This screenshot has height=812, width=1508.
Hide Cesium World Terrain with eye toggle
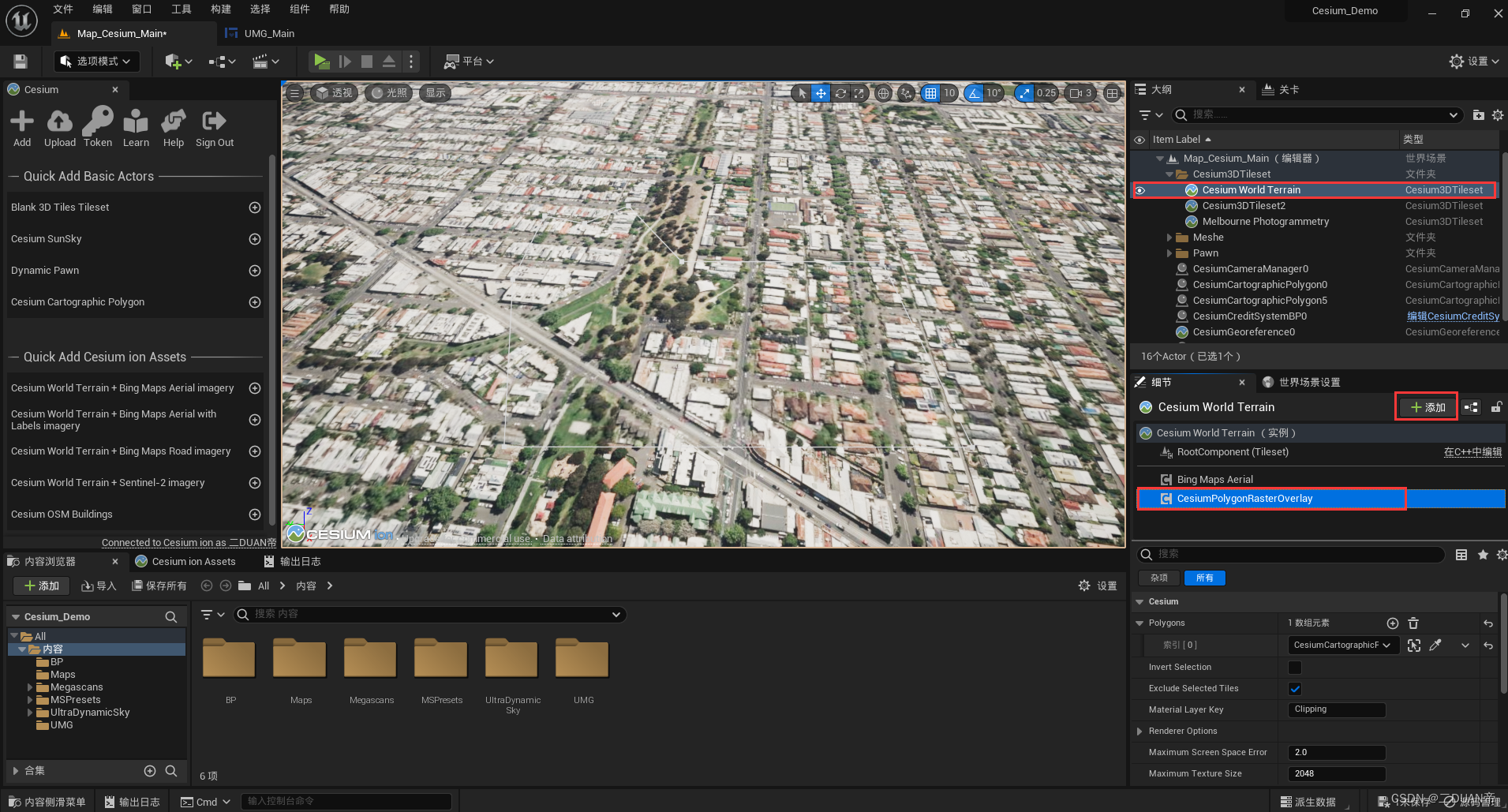1139,189
